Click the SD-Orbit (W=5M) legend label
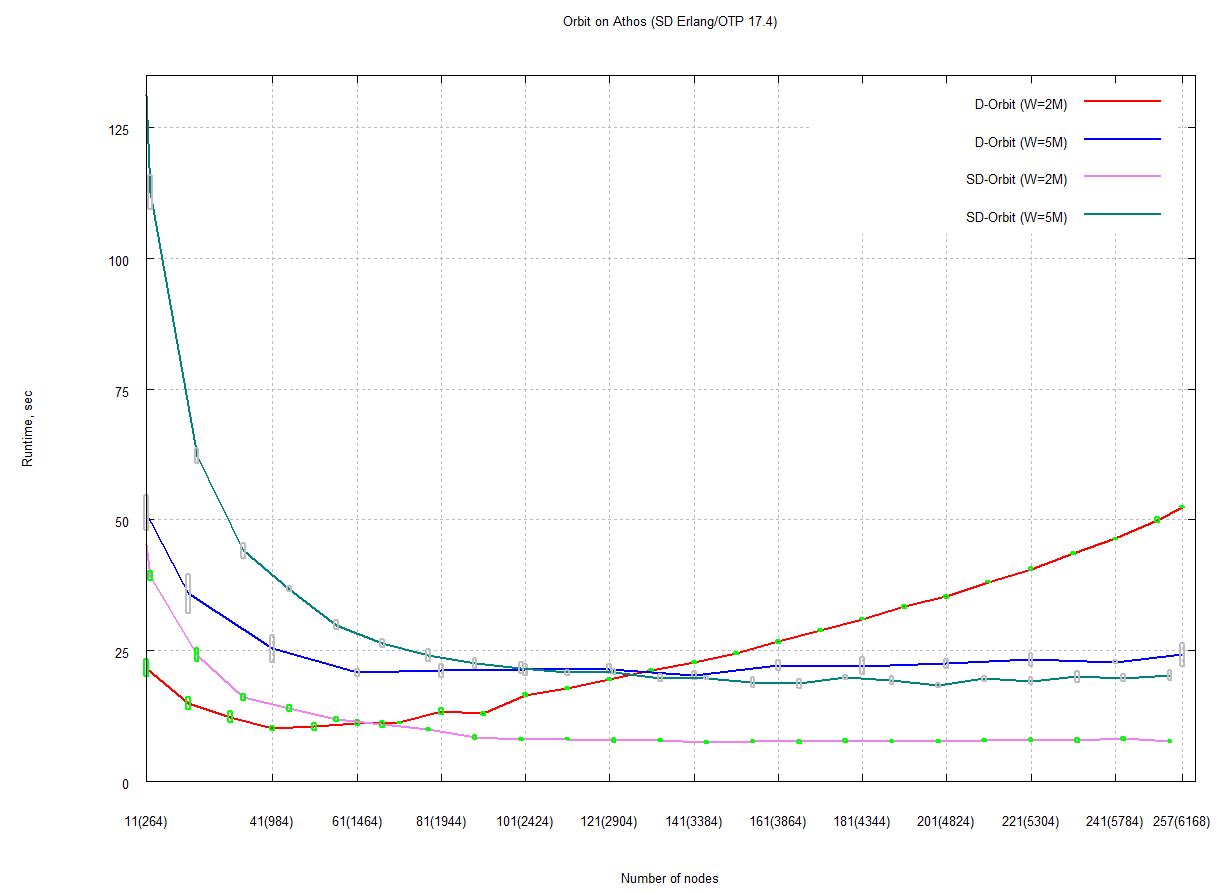Screen dimensions: 1220x894 (x=1016, y=218)
